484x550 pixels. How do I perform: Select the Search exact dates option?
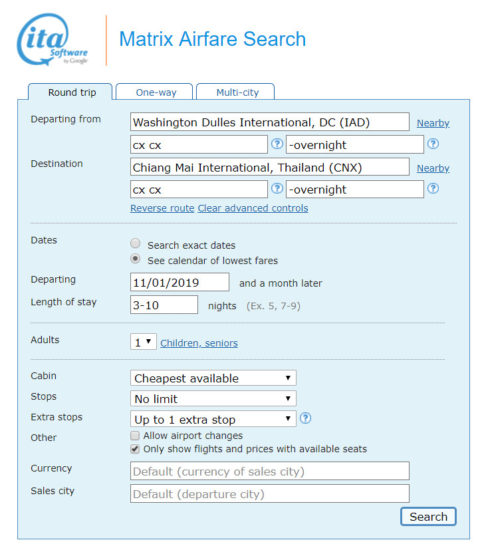(x=135, y=243)
